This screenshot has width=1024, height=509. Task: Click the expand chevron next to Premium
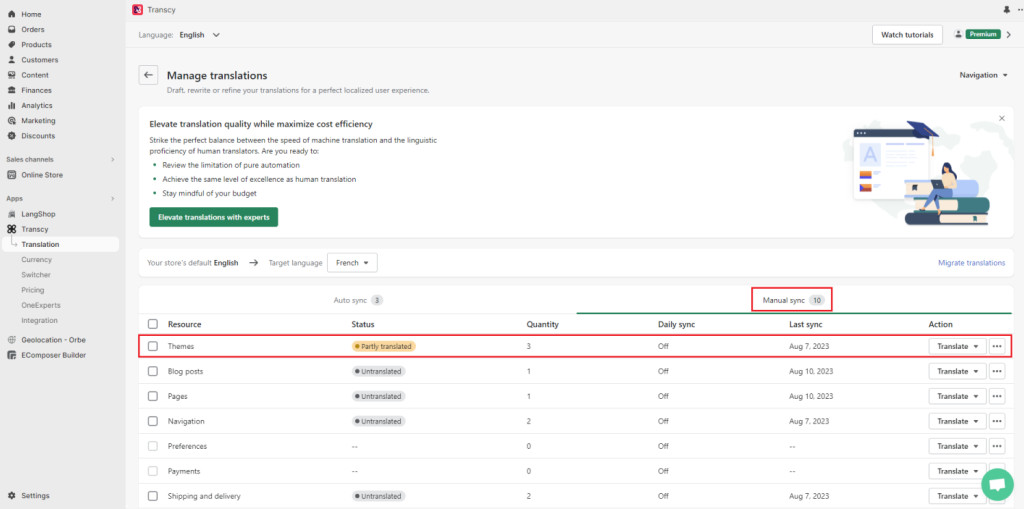[x=1009, y=35]
